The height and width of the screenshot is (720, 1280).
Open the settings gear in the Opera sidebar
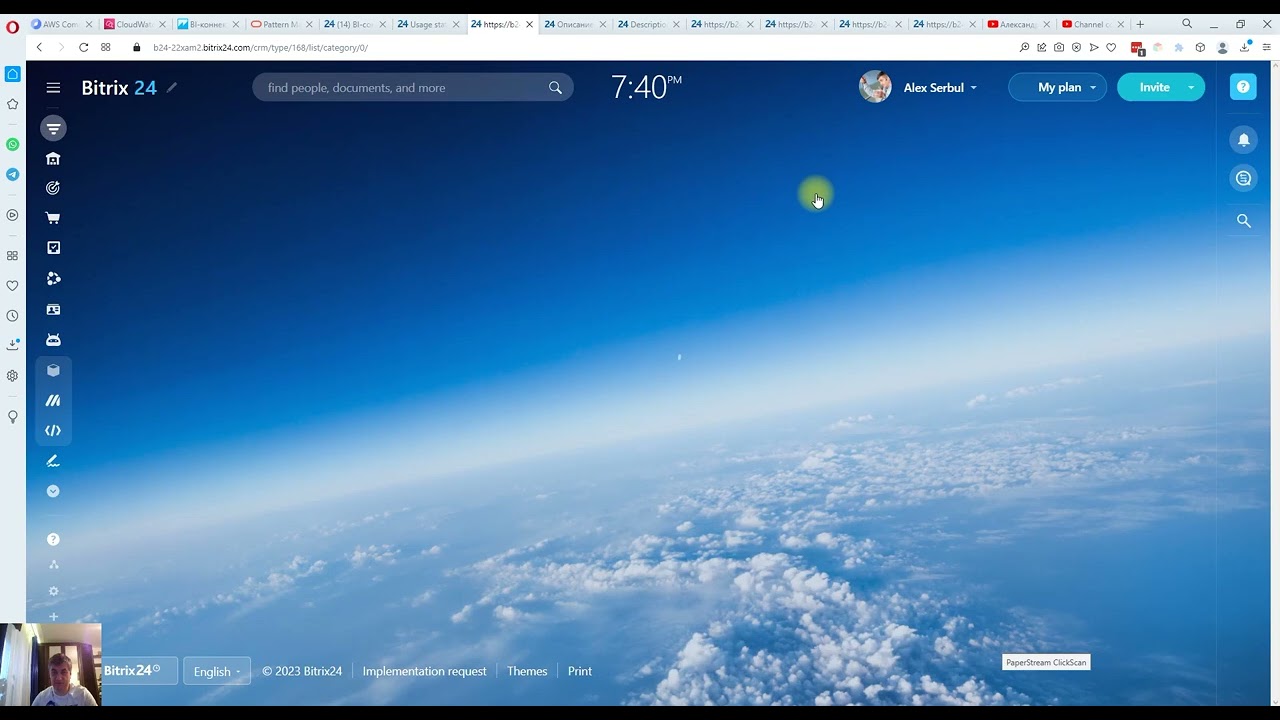tap(12, 376)
